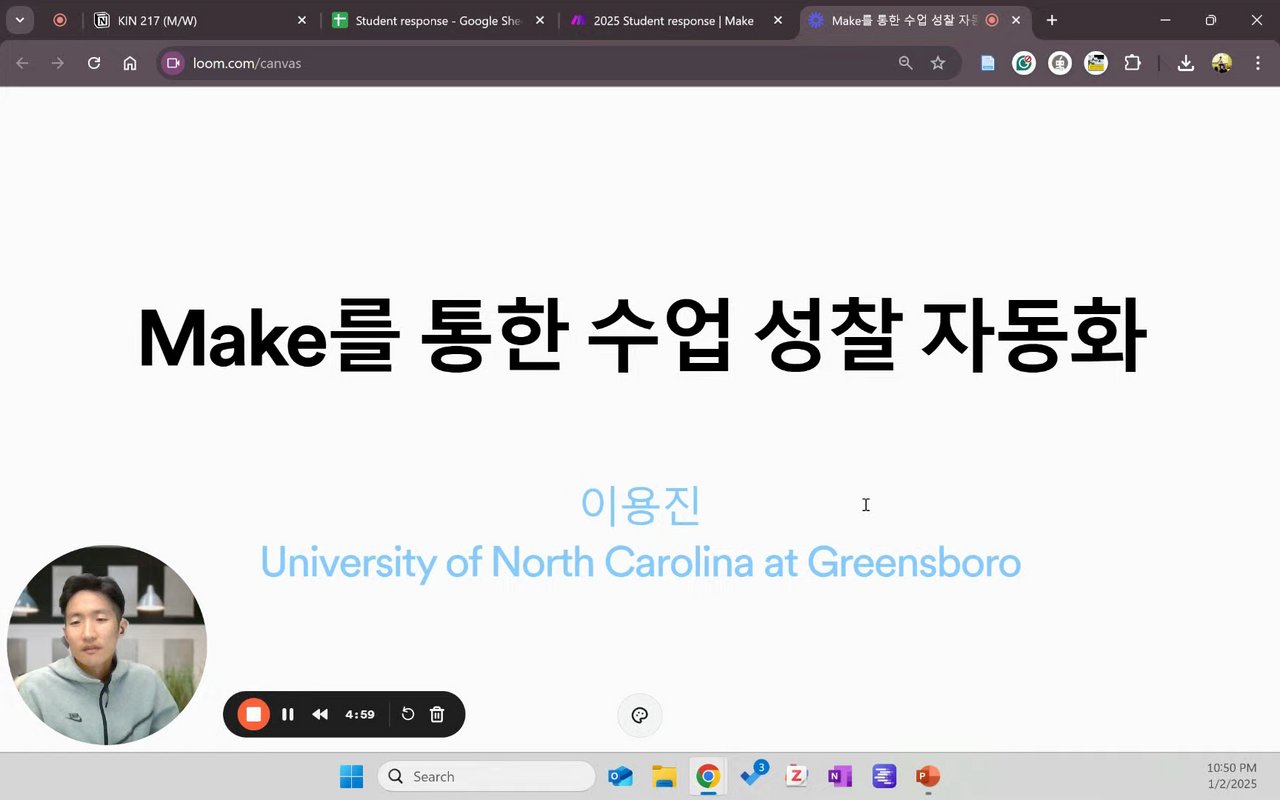The image size is (1280, 800).
Task: Click the blue document extension icon
Action: (x=988, y=63)
